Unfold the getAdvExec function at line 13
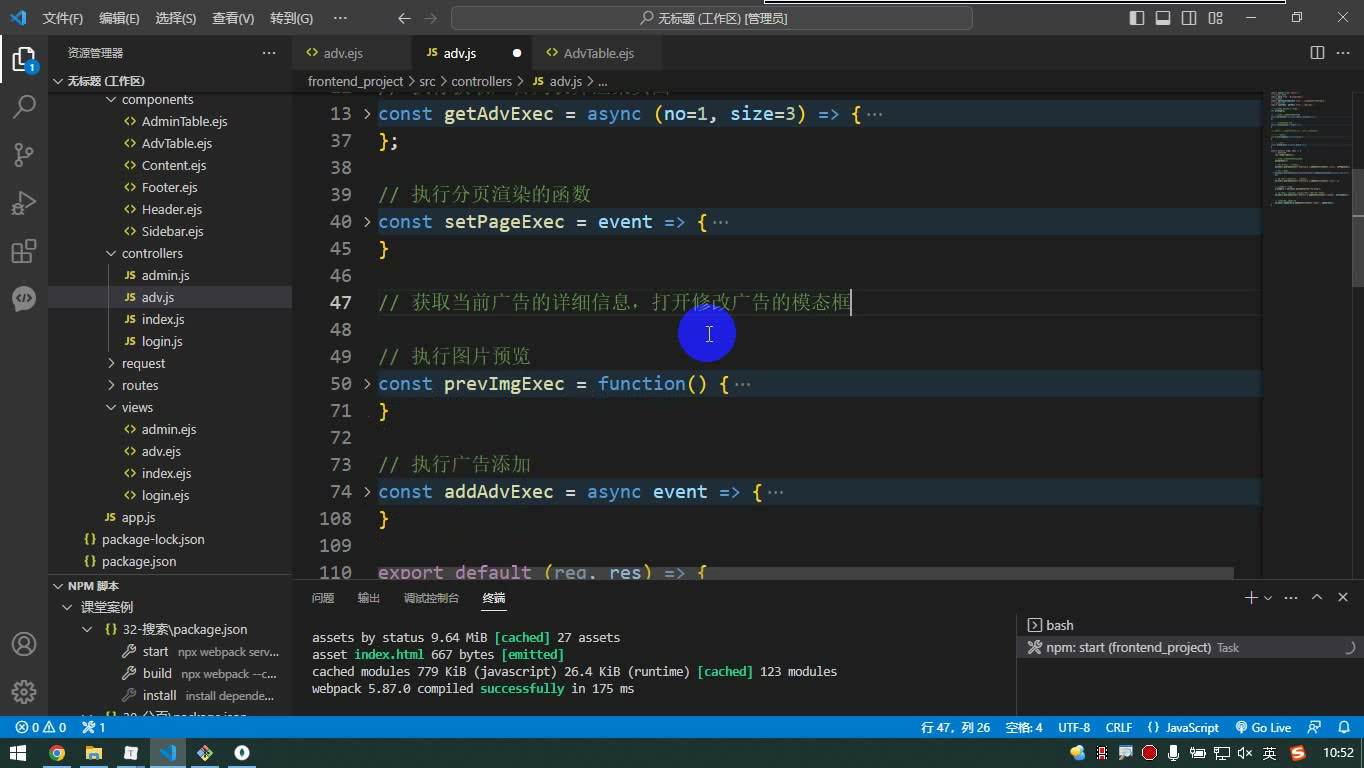 (367, 114)
